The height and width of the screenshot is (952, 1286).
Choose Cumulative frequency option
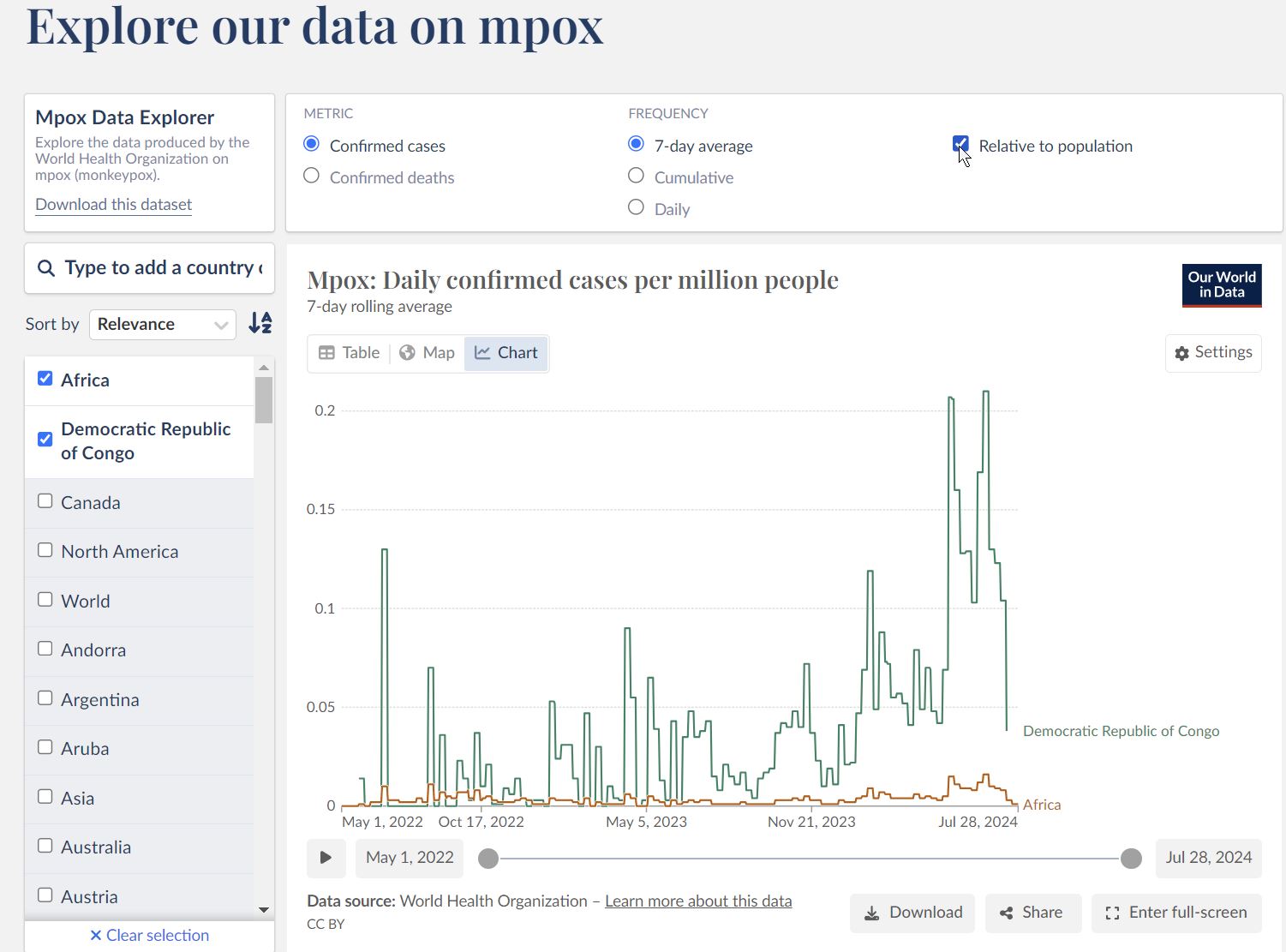click(636, 177)
